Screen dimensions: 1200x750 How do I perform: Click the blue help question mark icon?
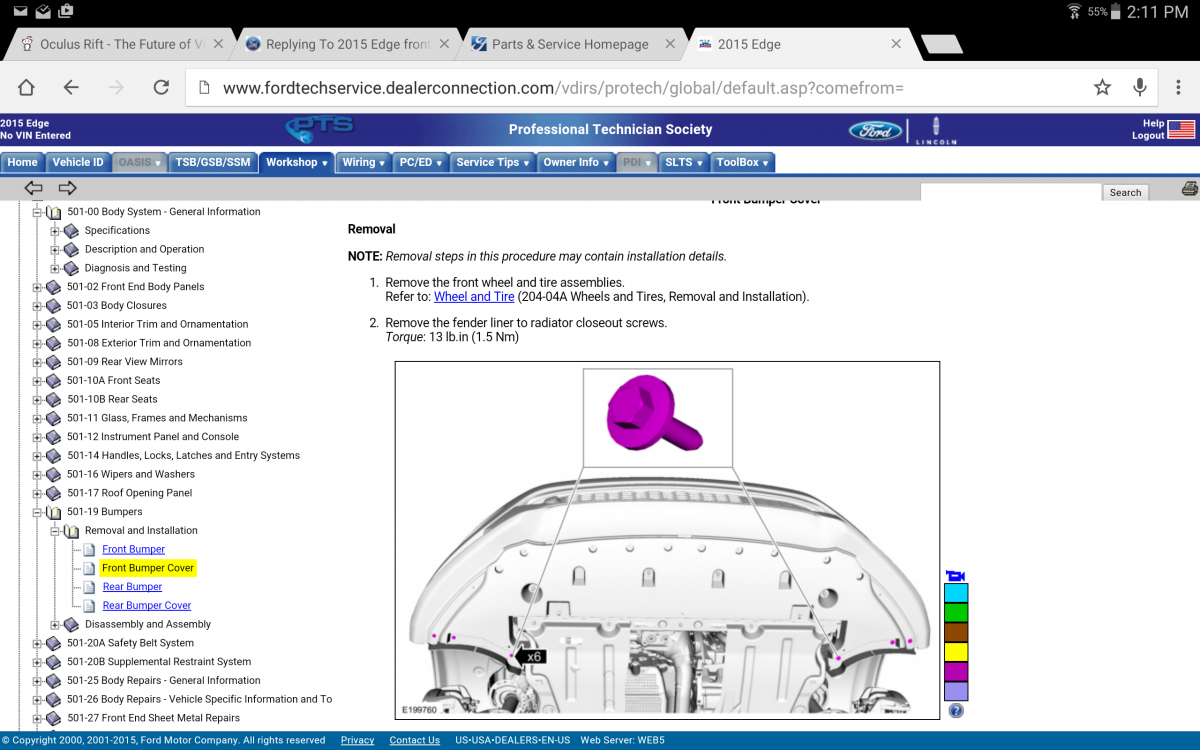tap(956, 711)
